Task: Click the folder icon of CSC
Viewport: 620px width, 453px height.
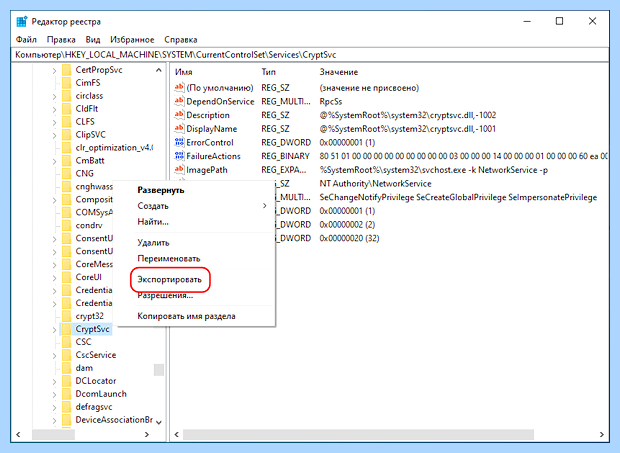Action: click(66, 342)
